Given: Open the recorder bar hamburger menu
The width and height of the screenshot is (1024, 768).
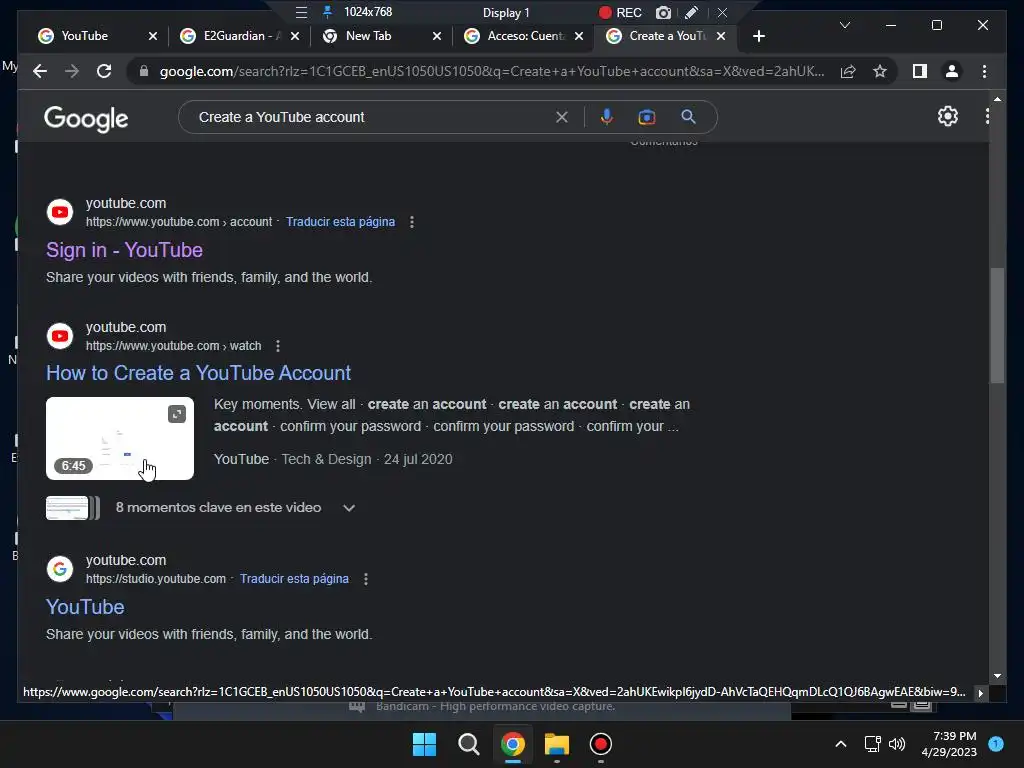Looking at the screenshot, I should pos(301,12).
